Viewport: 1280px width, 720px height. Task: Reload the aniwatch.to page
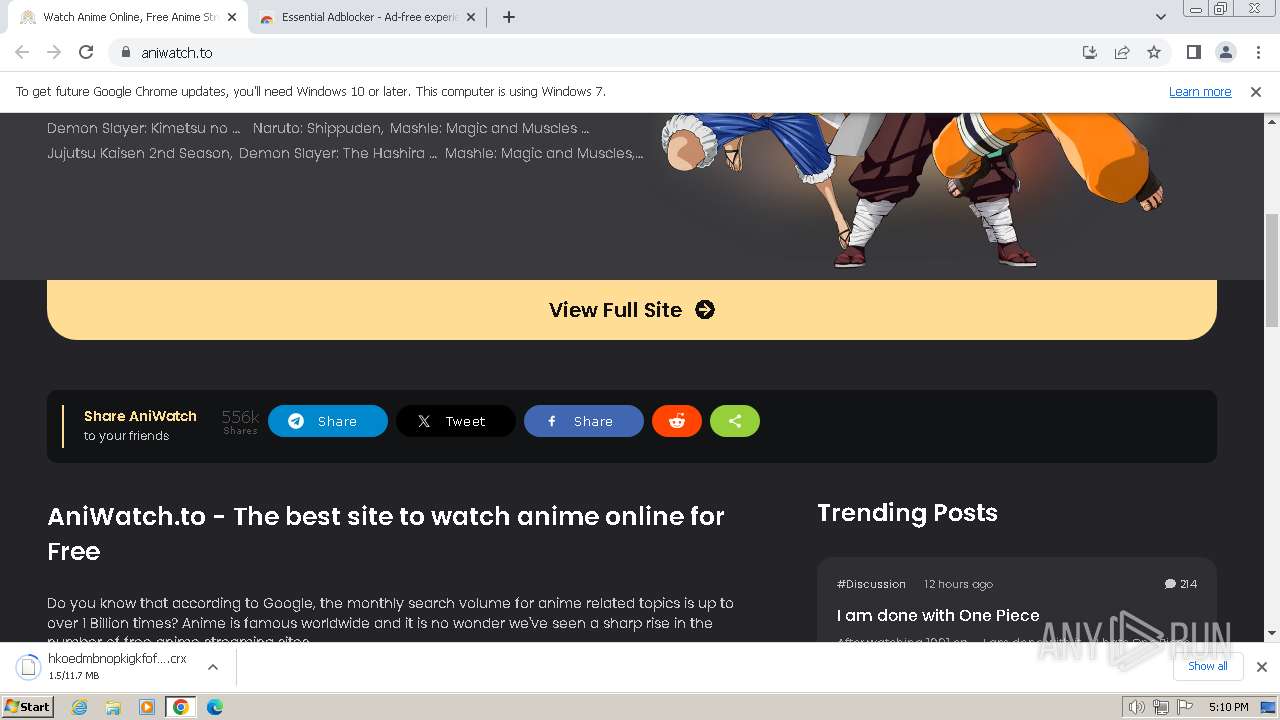86,52
